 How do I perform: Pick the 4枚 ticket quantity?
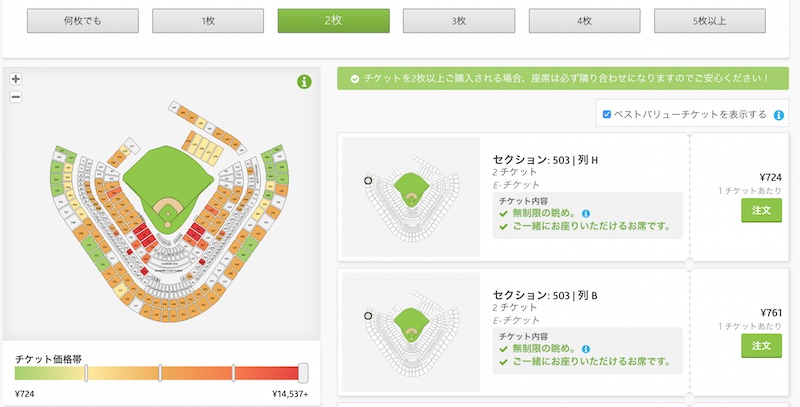(584, 21)
